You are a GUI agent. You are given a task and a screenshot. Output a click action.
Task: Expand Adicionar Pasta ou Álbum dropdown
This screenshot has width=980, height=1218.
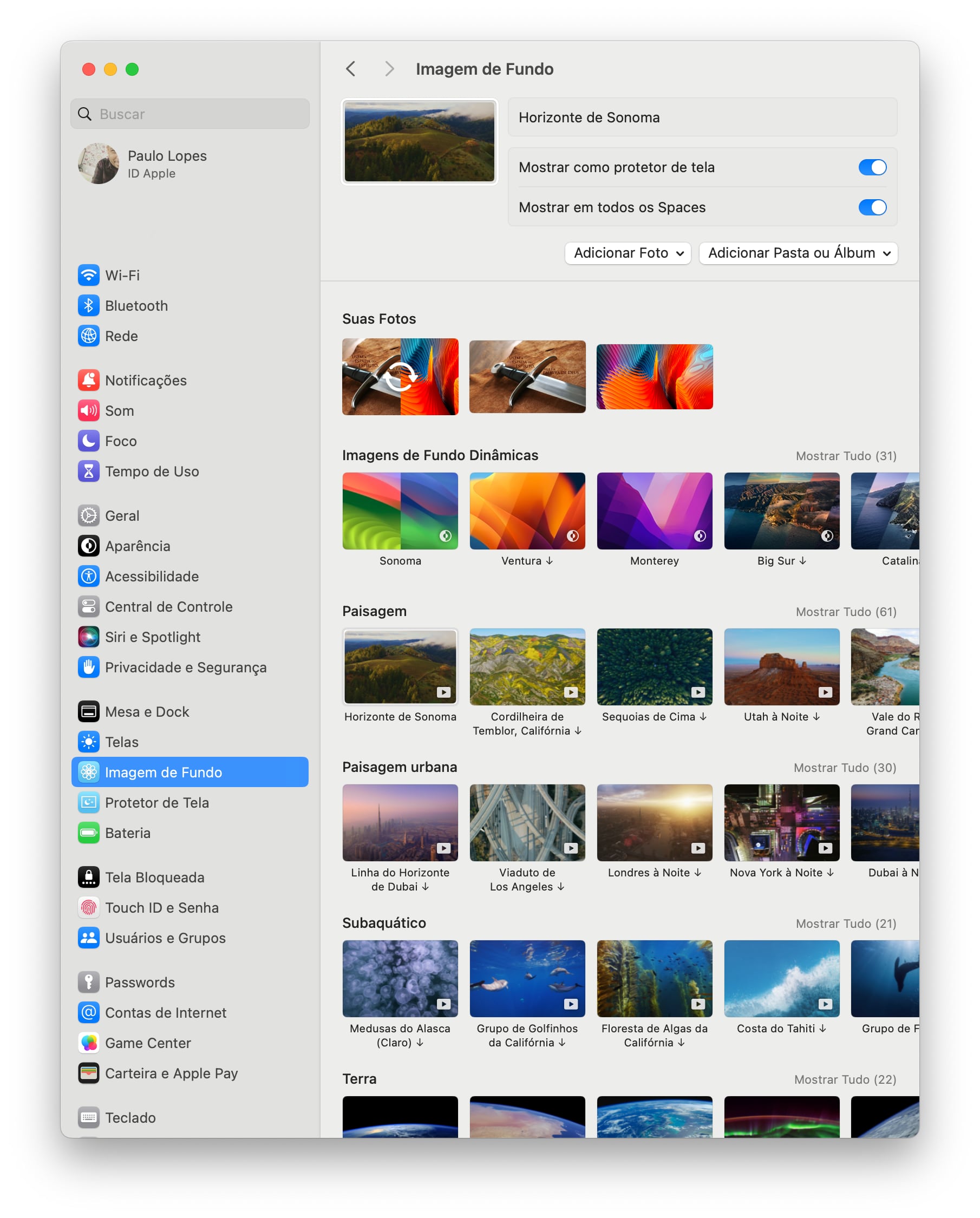(798, 253)
